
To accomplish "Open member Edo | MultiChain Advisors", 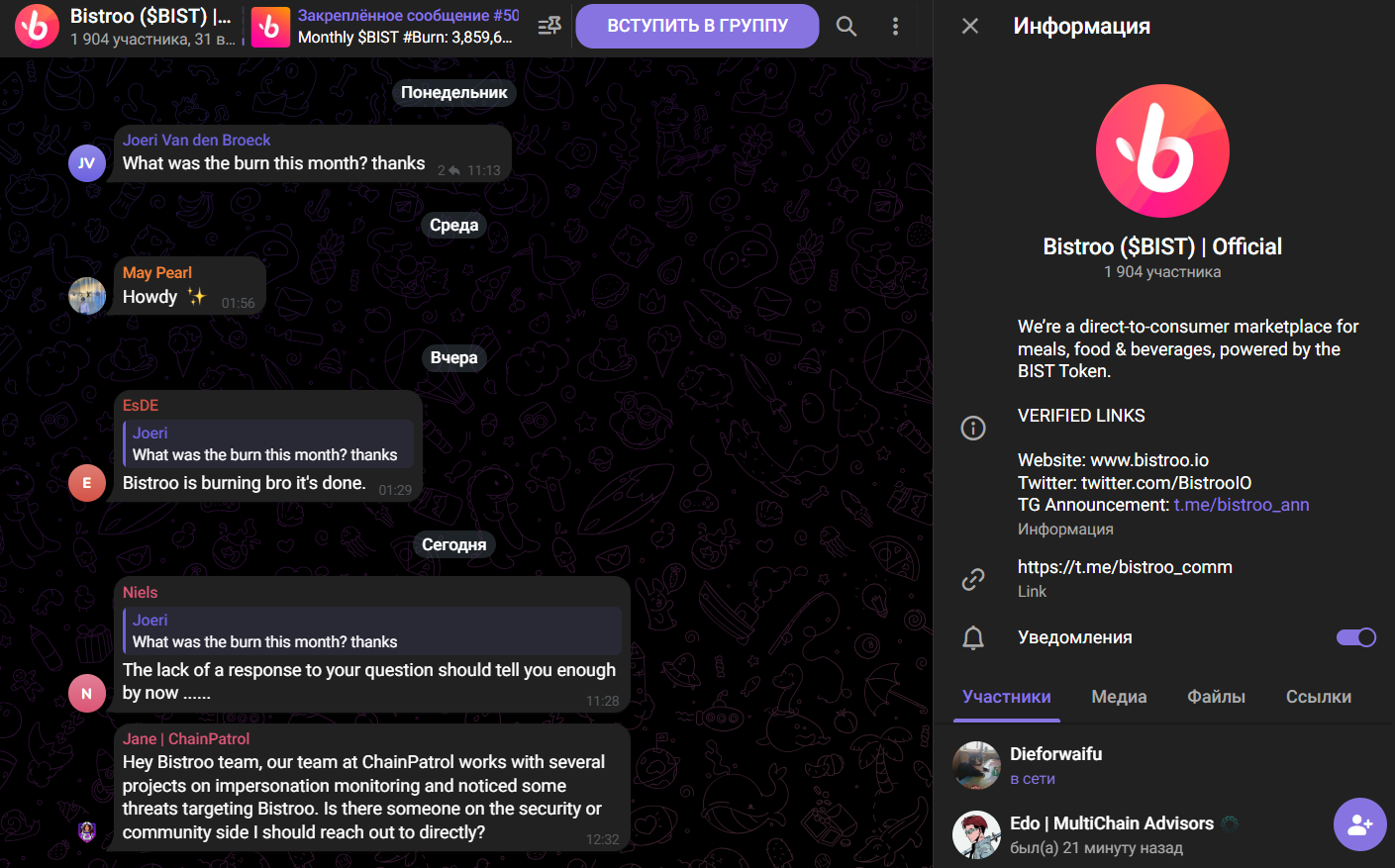I will (x=1163, y=834).
